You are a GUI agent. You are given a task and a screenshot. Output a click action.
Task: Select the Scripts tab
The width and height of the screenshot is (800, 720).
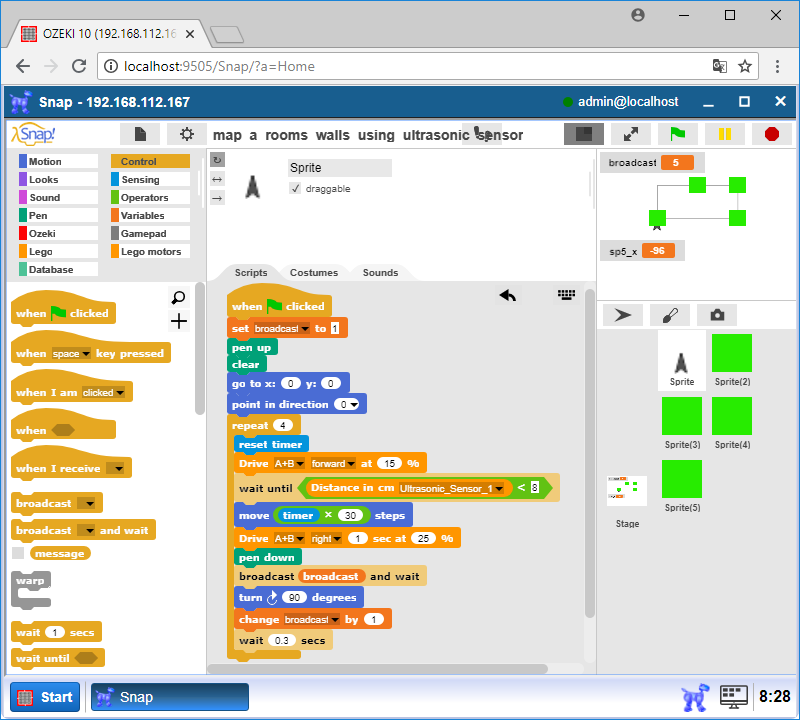tap(251, 272)
